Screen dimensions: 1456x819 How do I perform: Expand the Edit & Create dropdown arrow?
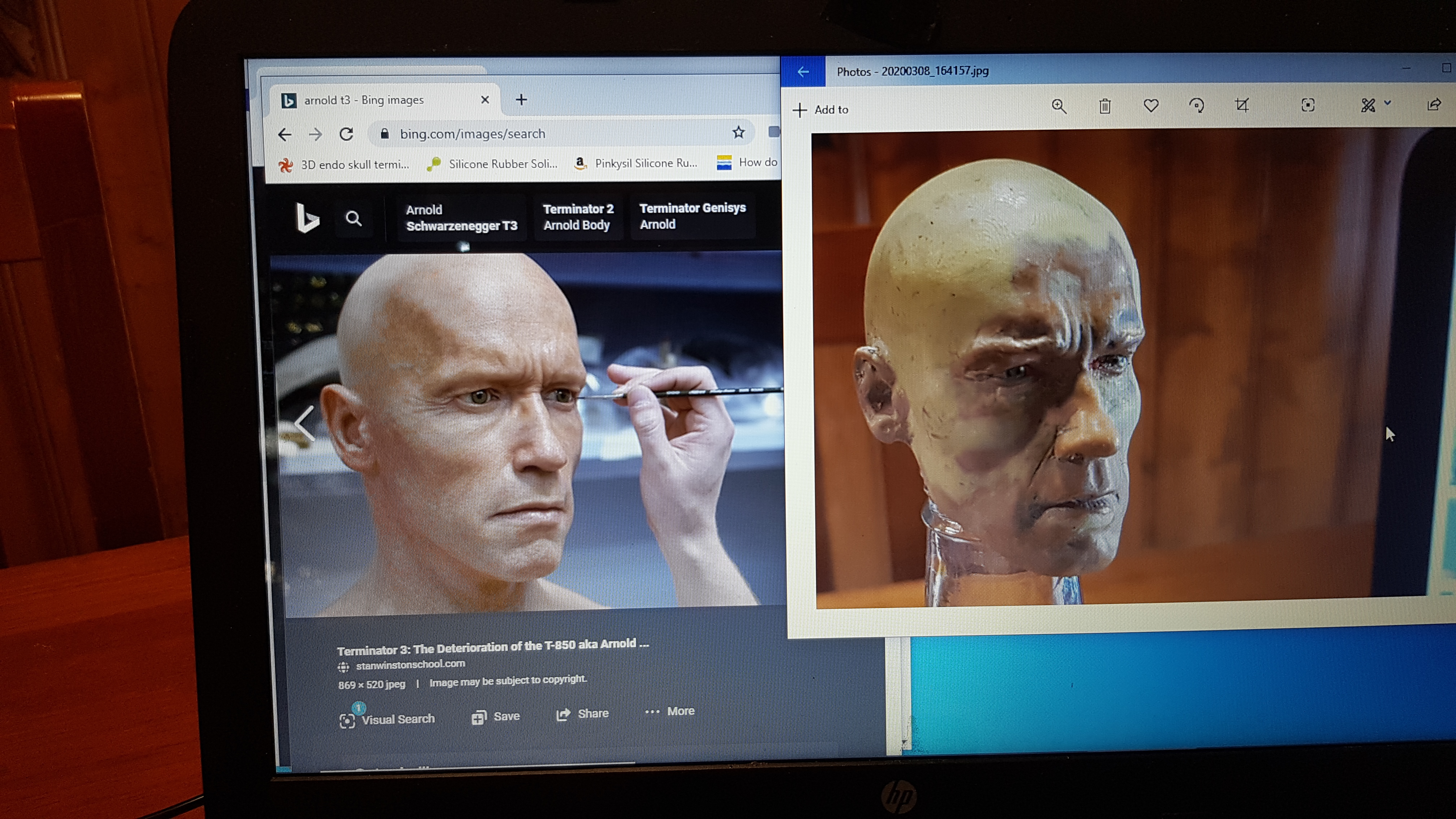[x=1388, y=103]
